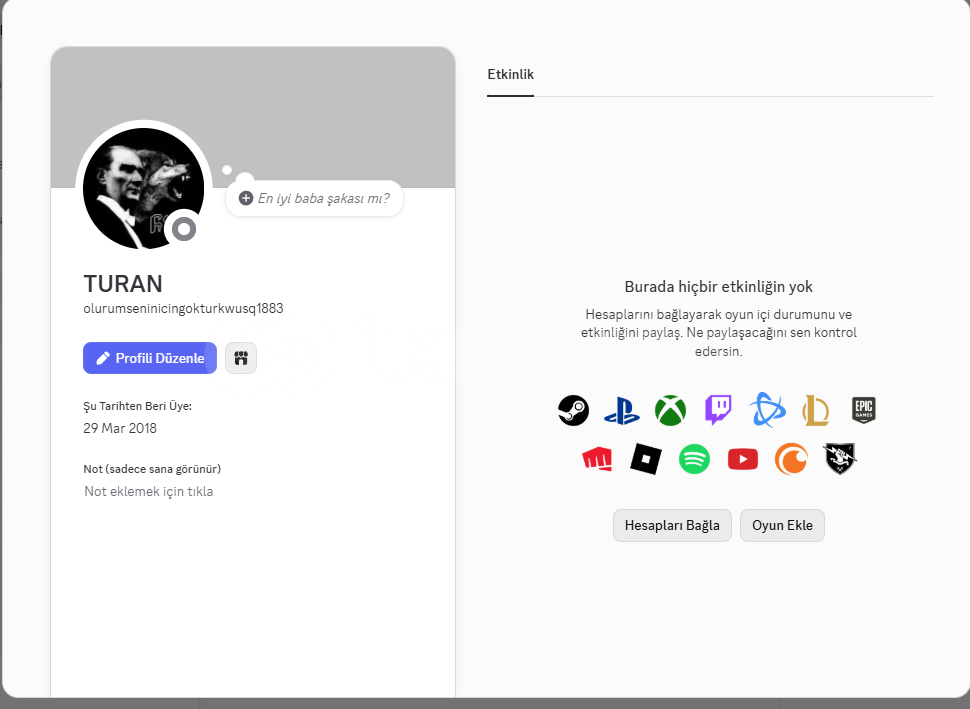The width and height of the screenshot is (970, 709).
Task: Click the Spotify connection icon
Action: tap(694, 459)
